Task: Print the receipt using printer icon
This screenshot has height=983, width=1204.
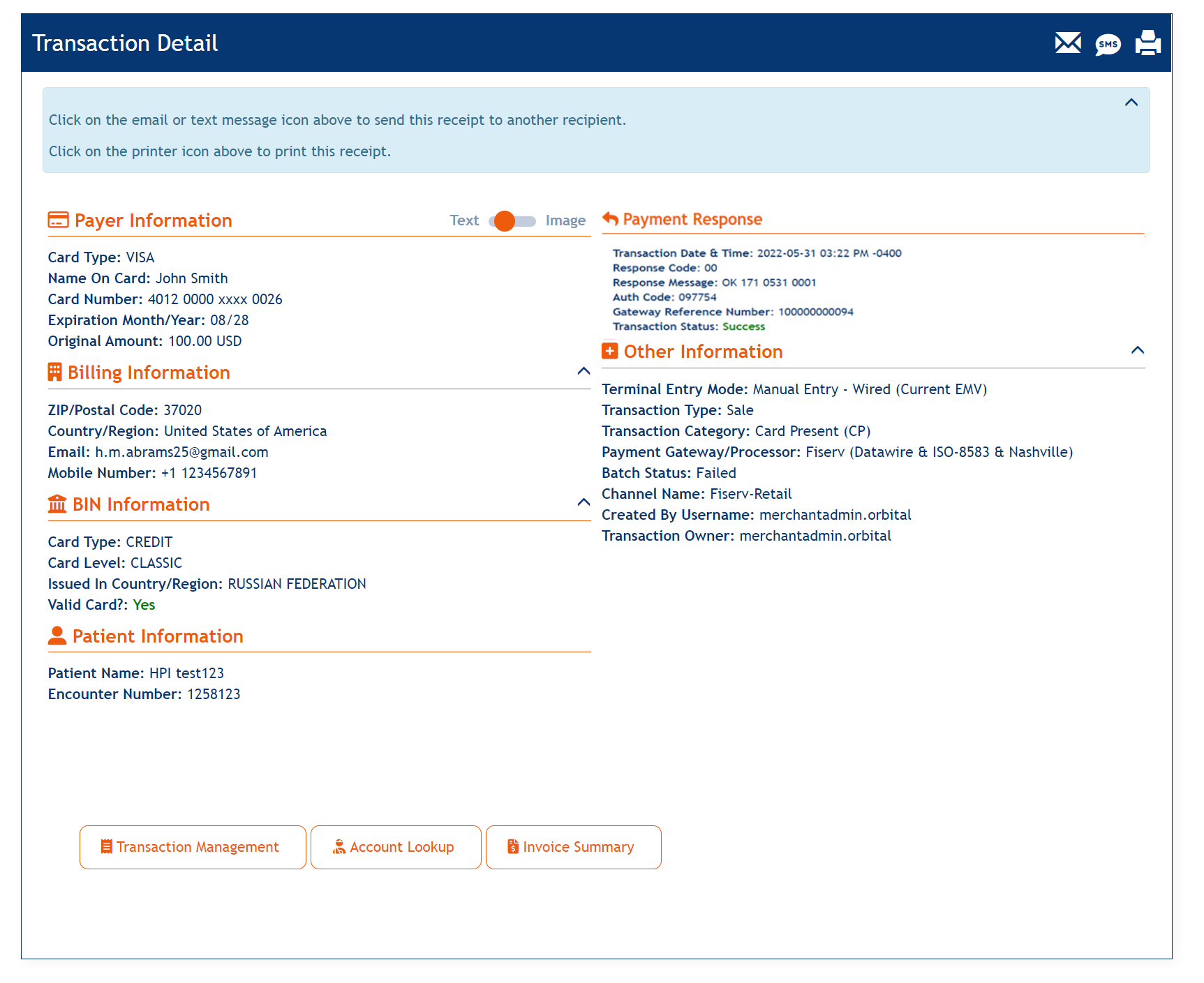Action: (x=1147, y=43)
